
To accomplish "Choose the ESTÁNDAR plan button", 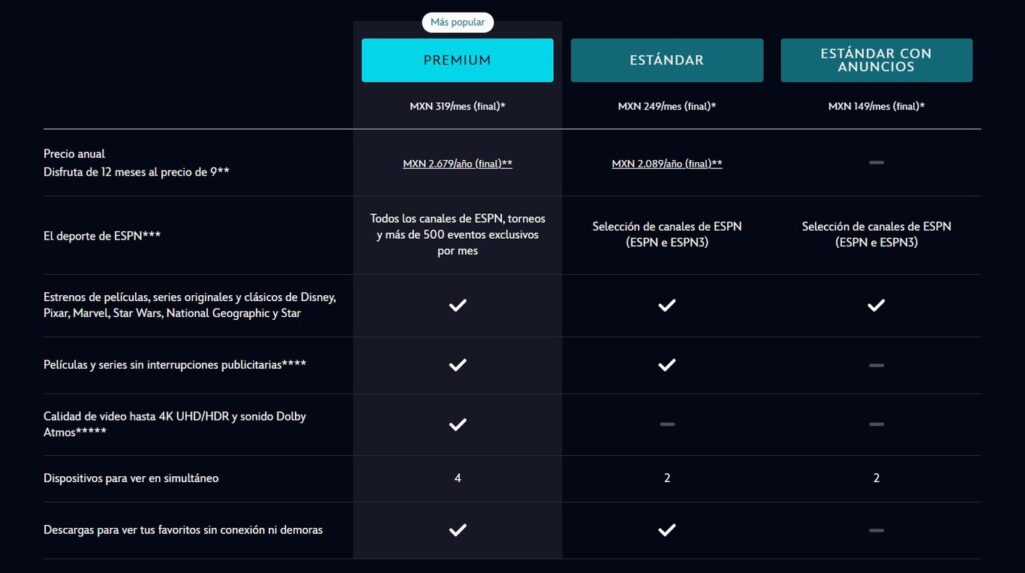I will point(667,60).
